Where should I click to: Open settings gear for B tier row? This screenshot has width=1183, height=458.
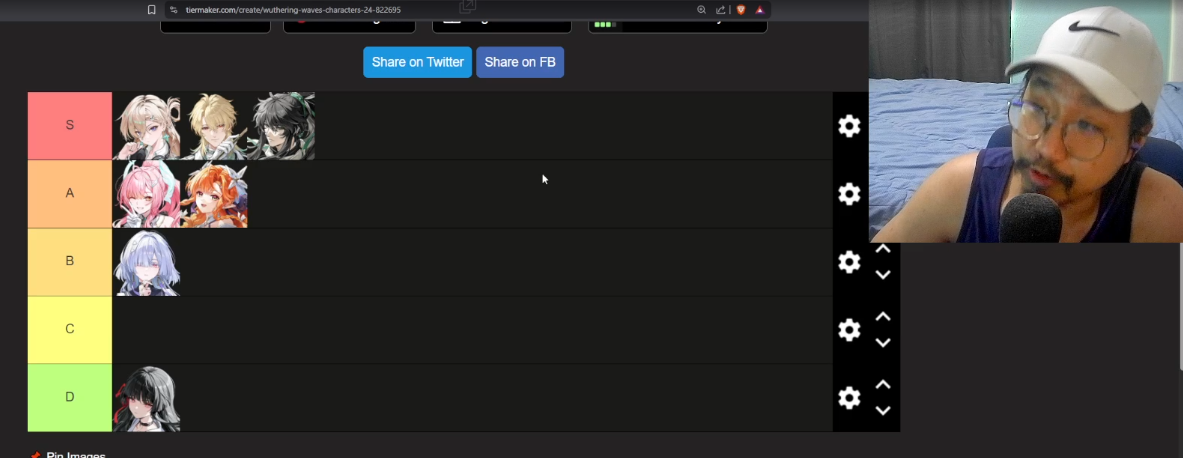click(849, 262)
